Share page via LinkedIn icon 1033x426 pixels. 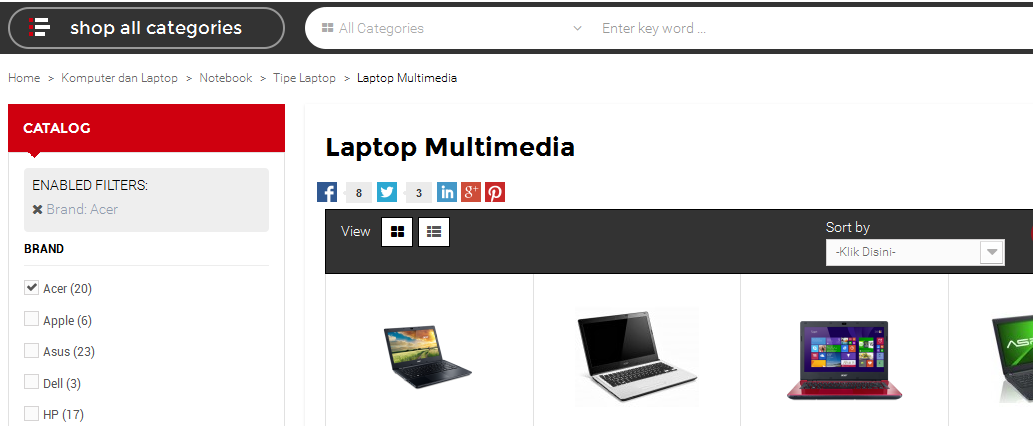pyautogui.click(x=447, y=192)
